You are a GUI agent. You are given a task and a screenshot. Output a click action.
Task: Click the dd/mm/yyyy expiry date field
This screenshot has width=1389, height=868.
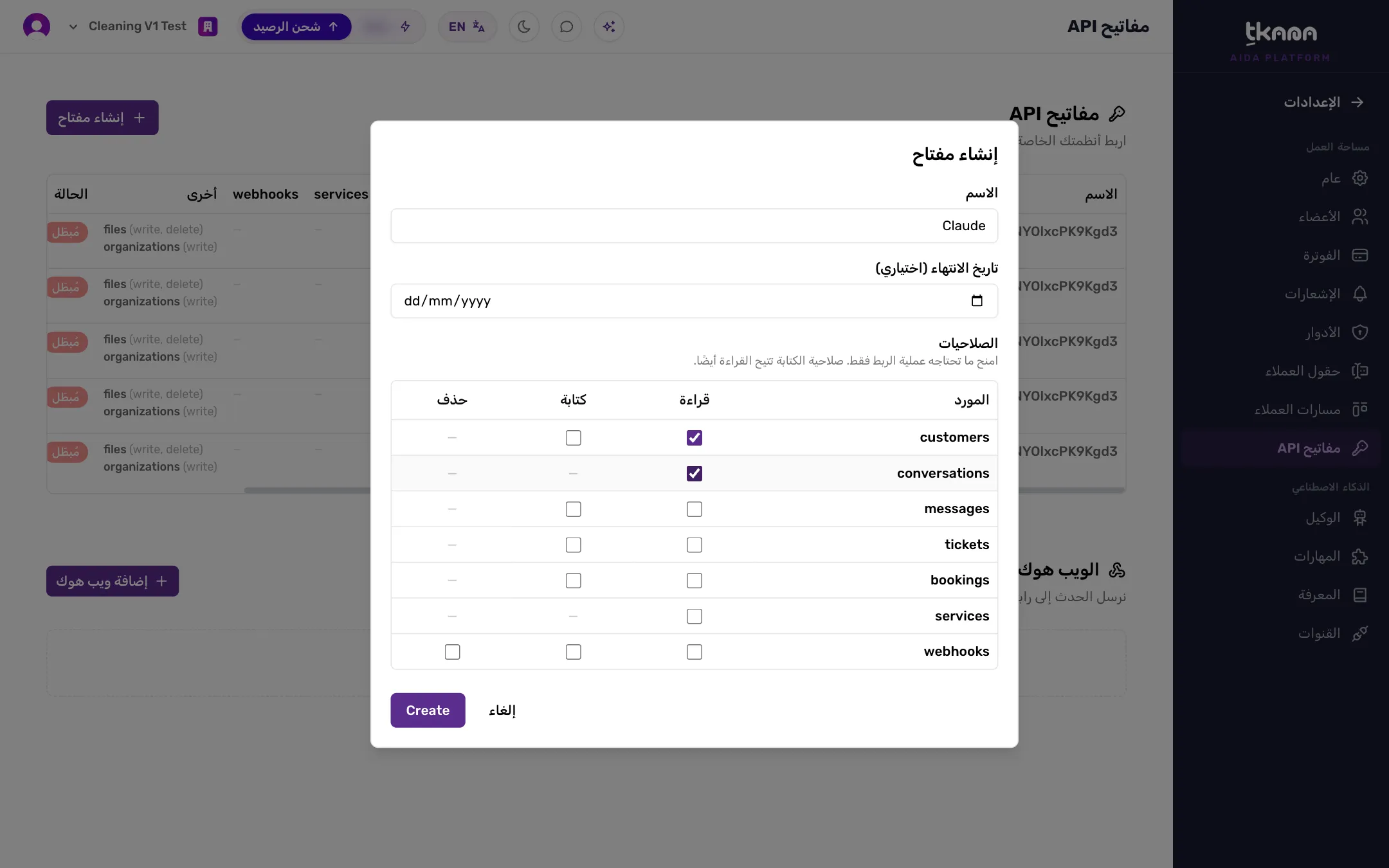pyautogui.click(x=694, y=301)
